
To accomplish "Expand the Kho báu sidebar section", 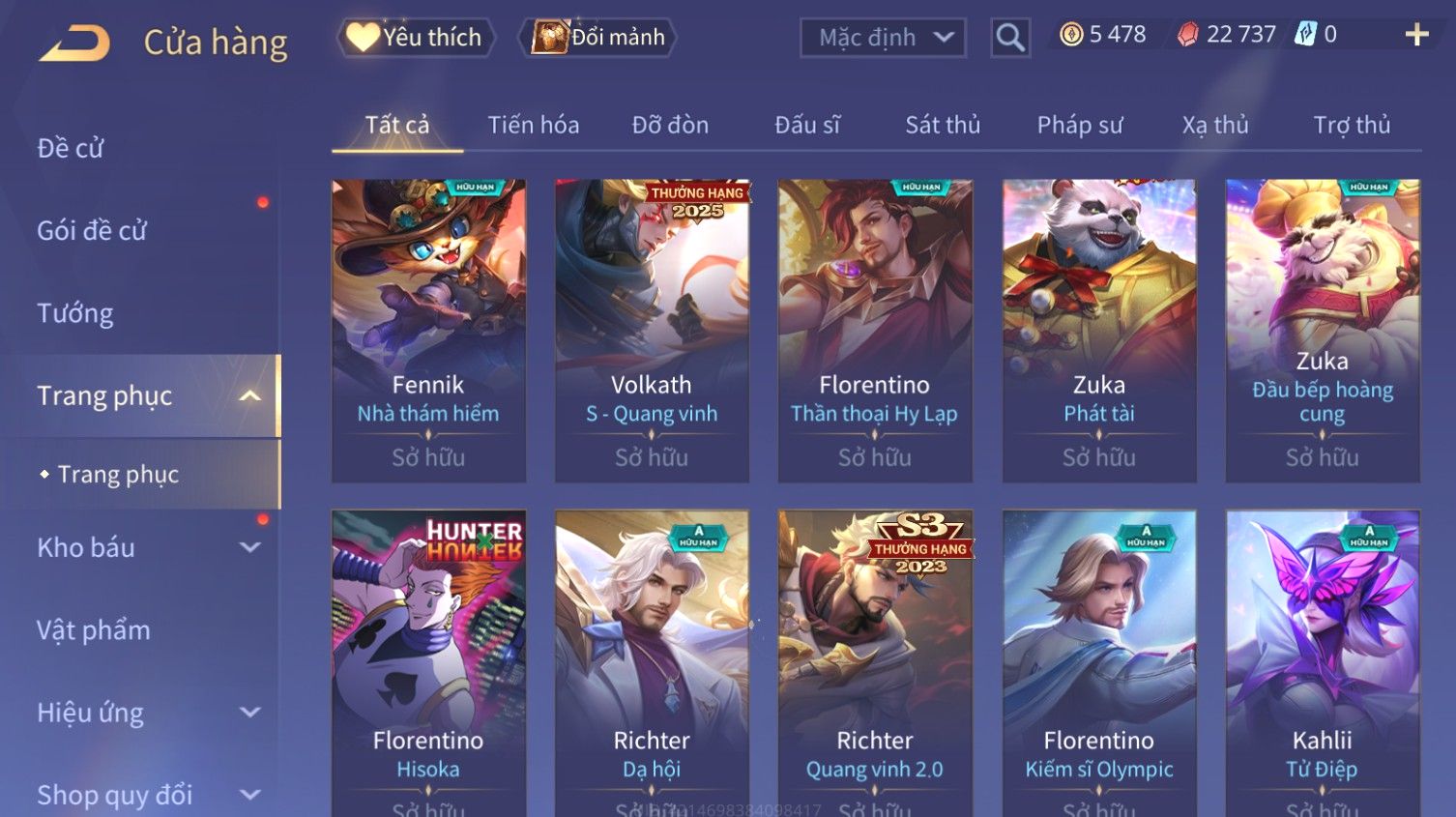I will pyautogui.click(x=249, y=547).
